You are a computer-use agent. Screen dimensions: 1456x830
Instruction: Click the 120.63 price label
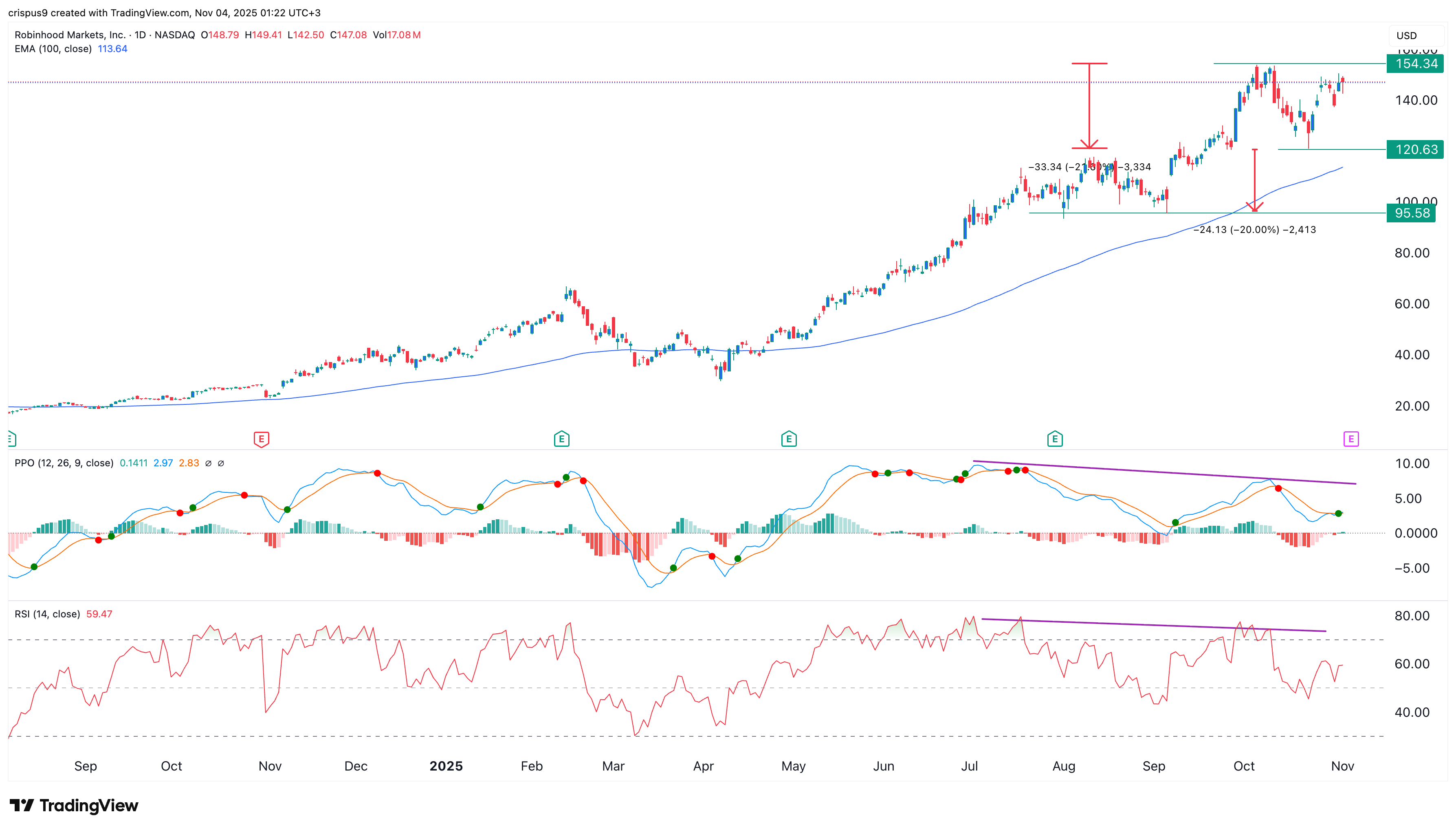click(x=1416, y=149)
